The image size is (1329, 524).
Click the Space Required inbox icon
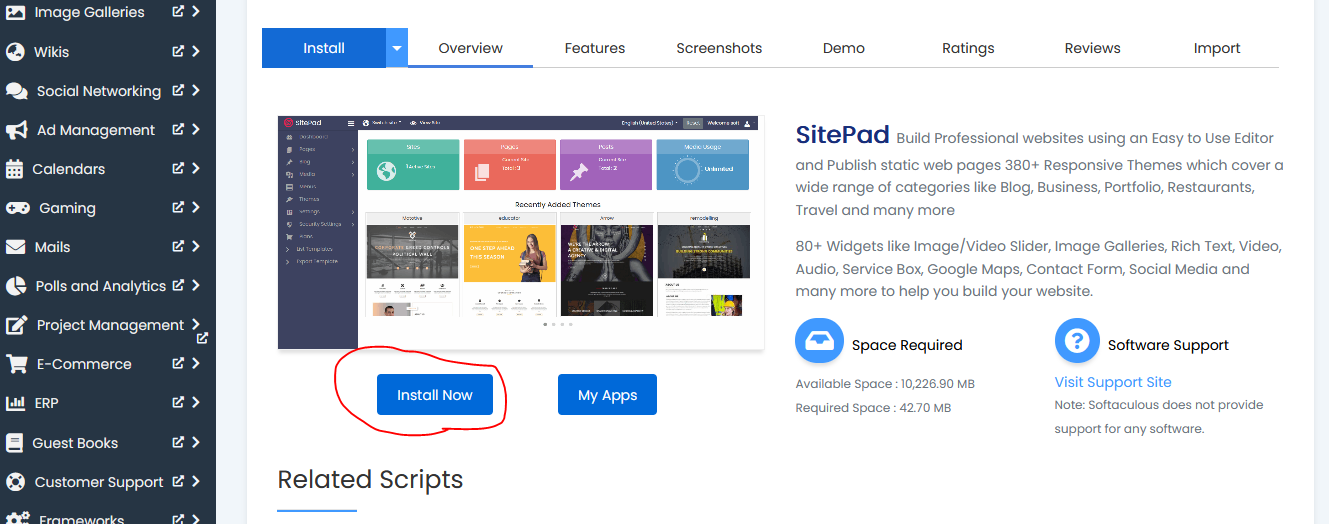(819, 341)
